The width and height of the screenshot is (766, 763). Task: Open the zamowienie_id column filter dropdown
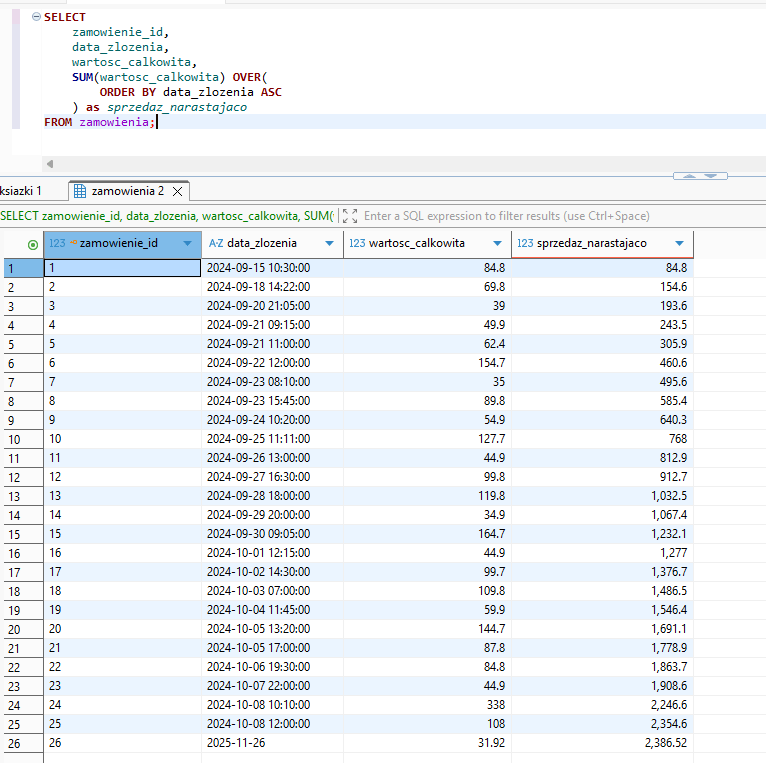click(187, 243)
